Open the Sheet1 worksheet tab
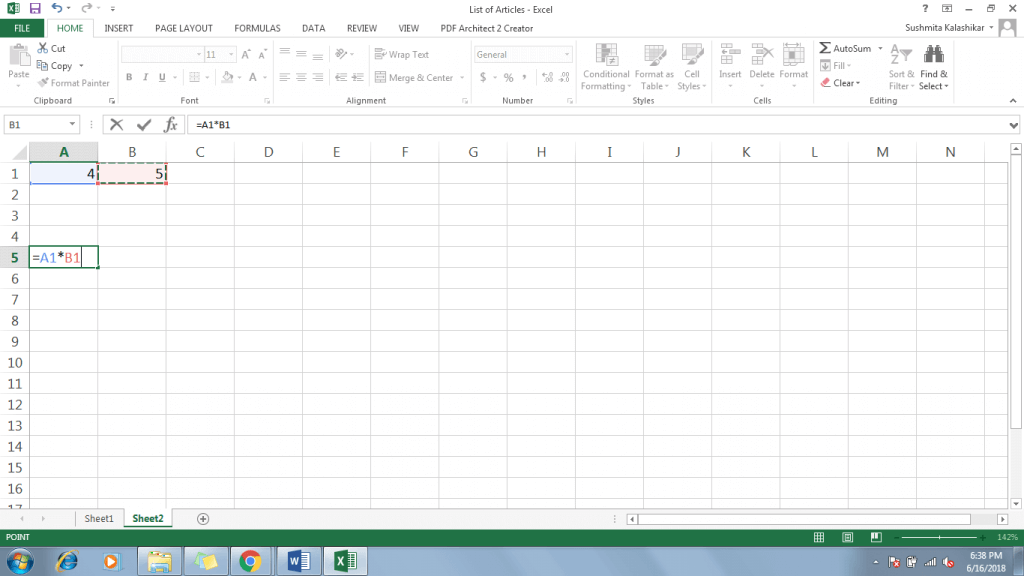Image resolution: width=1024 pixels, height=576 pixels. [x=98, y=518]
